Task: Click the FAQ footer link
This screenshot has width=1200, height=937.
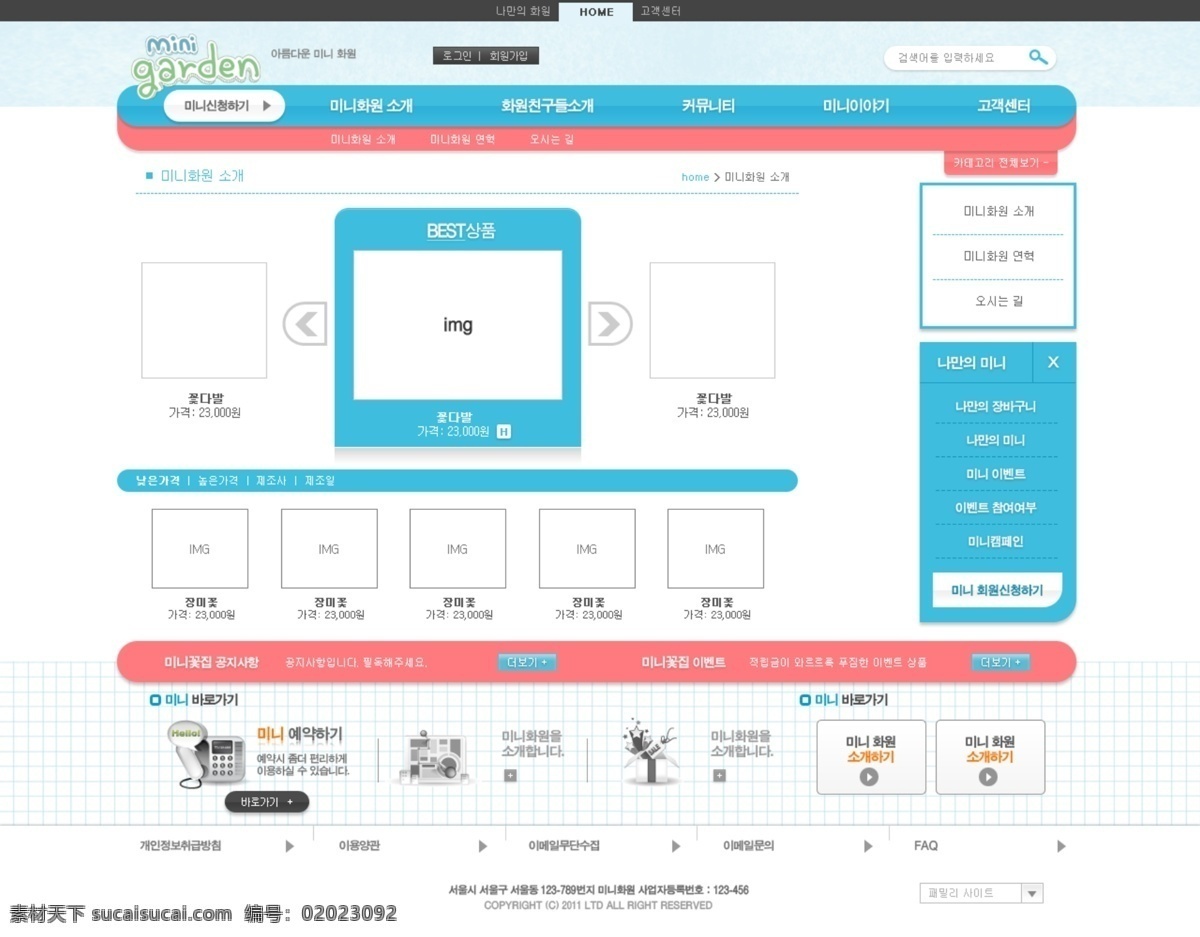Action: pyautogui.click(x=926, y=846)
